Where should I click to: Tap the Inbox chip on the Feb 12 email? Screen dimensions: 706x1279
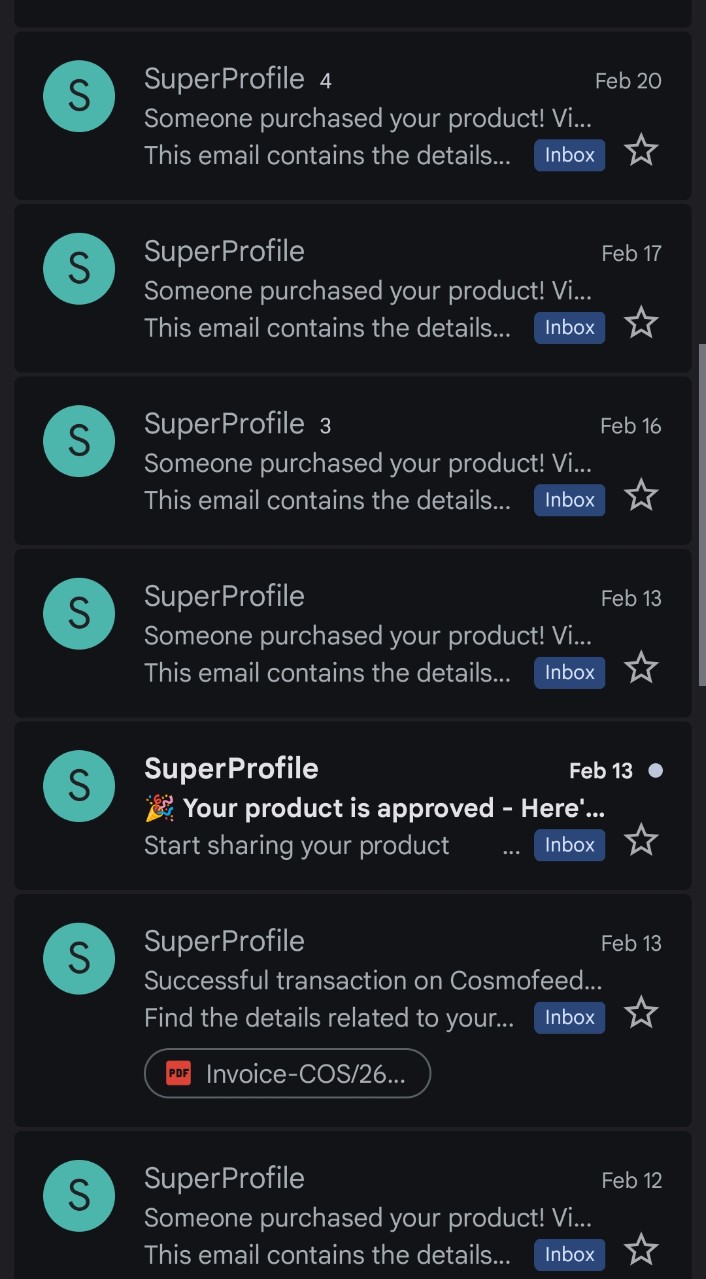click(569, 1254)
